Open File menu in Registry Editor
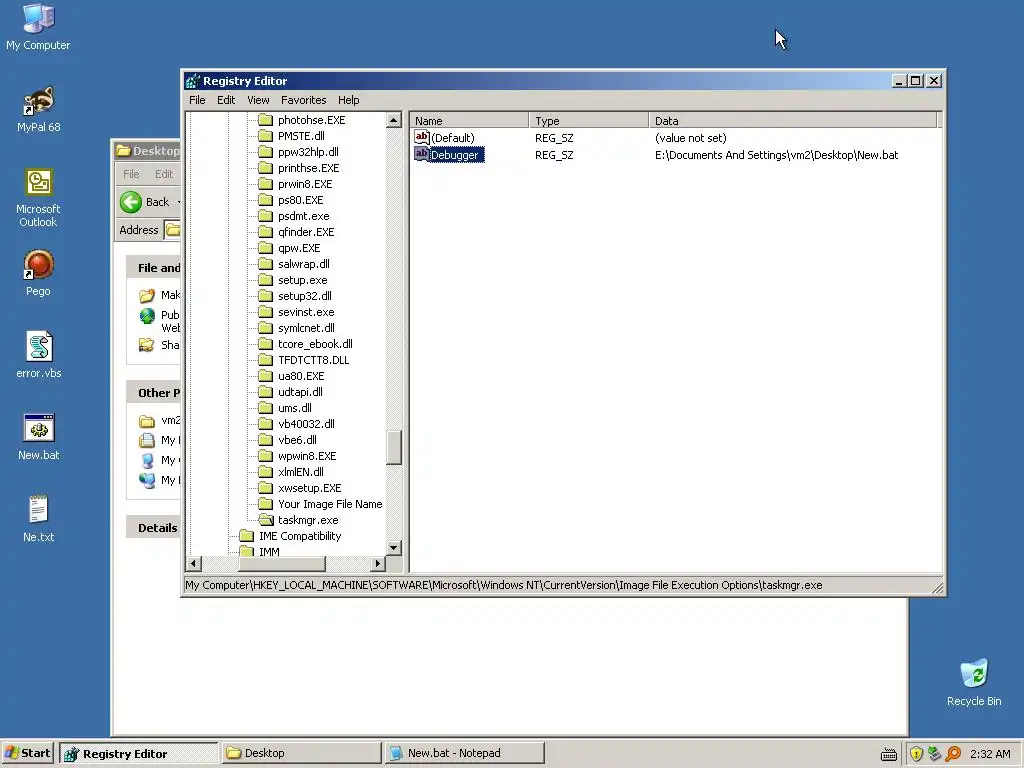Image resolution: width=1024 pixels, height=768 pixels. tap(197, 100)
